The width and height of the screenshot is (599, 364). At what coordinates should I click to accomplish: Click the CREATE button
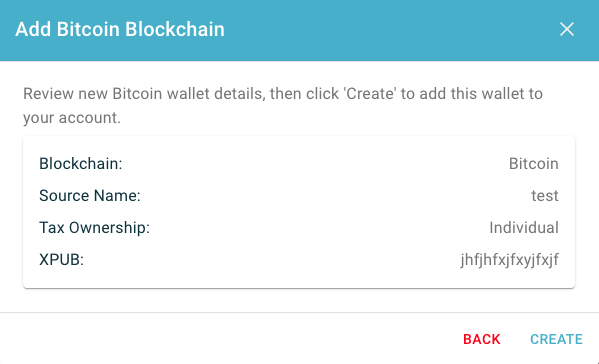(x=556, y=339)
